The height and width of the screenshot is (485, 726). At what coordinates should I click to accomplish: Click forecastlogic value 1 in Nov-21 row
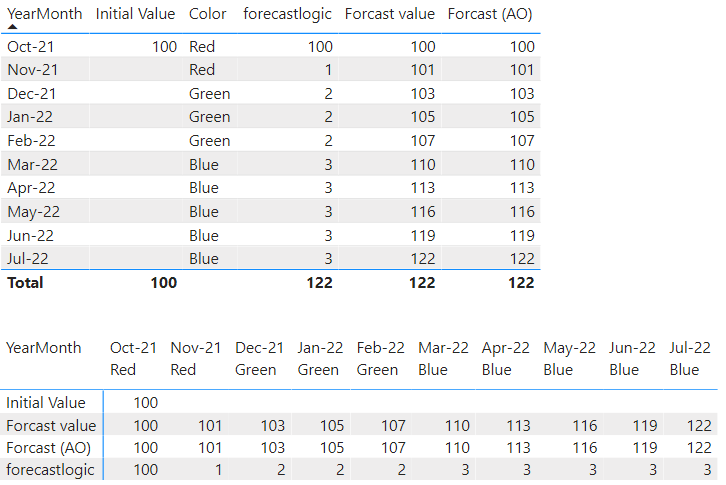[328, 70]
